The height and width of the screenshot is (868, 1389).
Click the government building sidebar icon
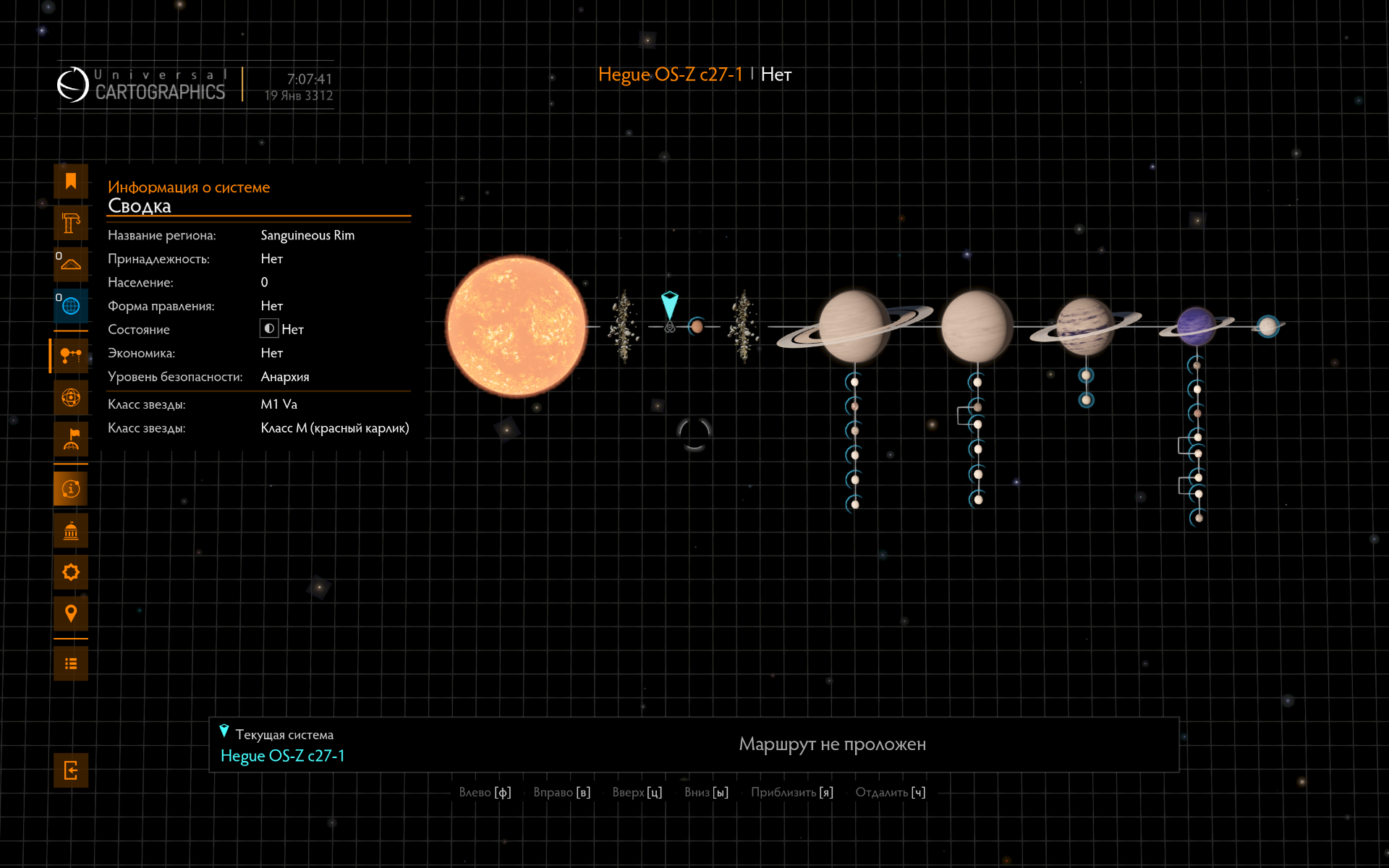pos(71,531)
